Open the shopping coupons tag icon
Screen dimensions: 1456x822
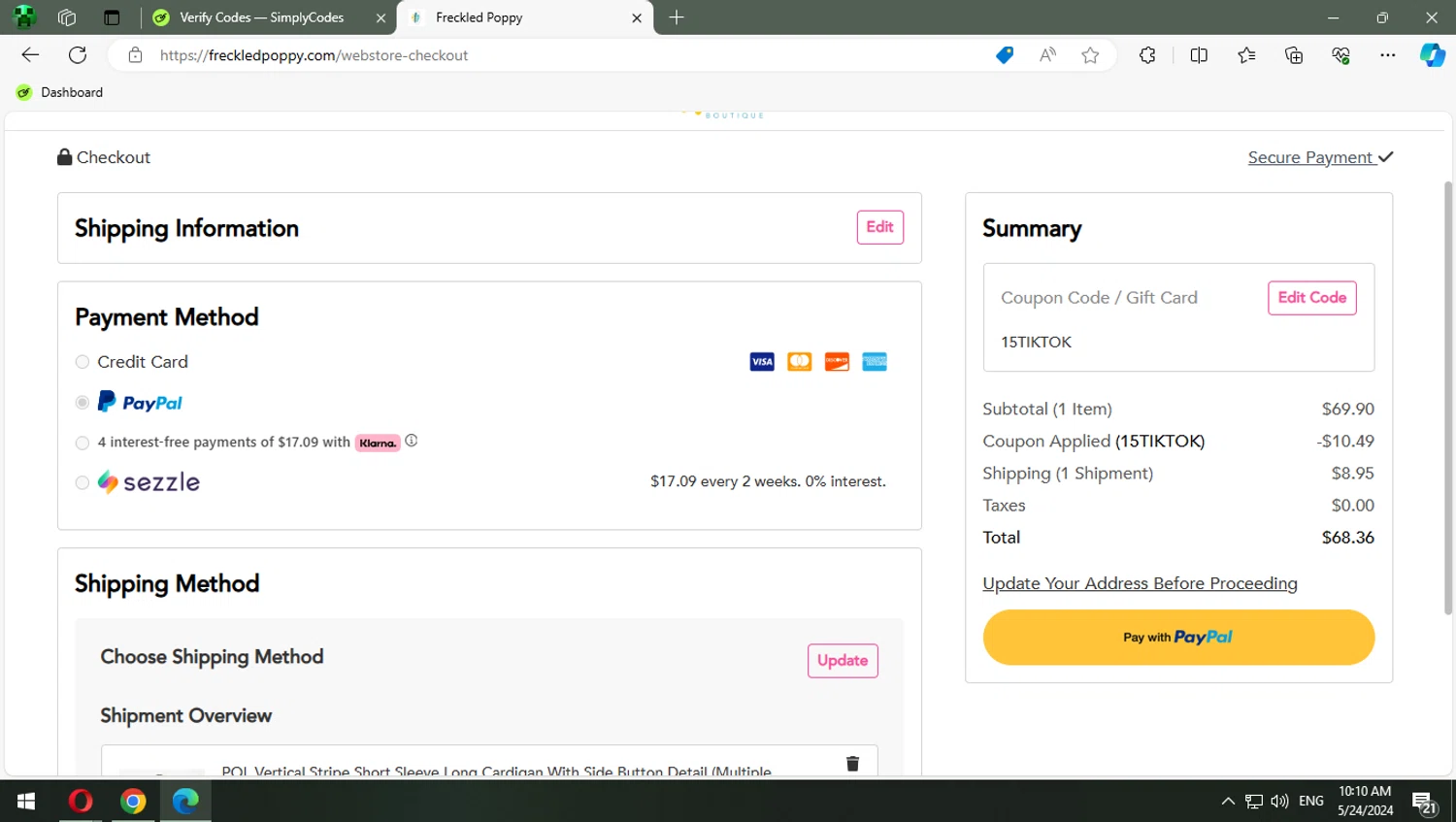click(x=1005, y=55)
